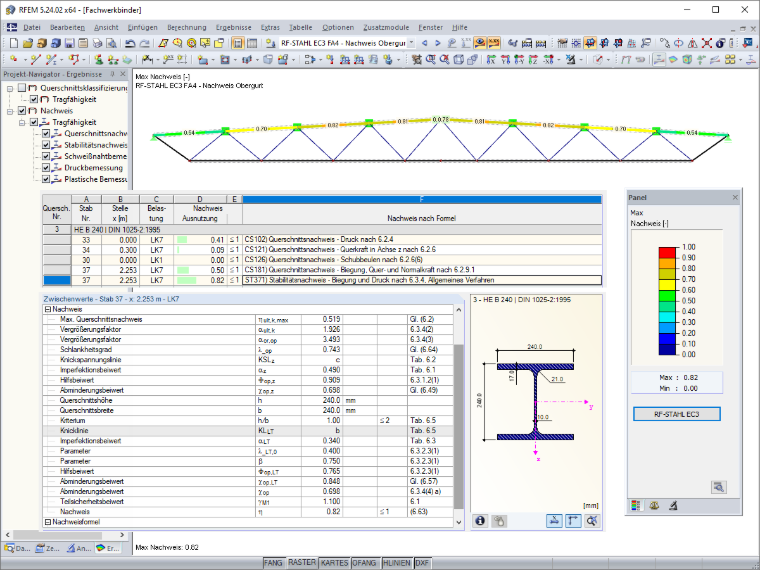The width and height of the screenshot is (760, 570).
Task: Toggle the result values x.xx icon
Action: tap(494, 43)
